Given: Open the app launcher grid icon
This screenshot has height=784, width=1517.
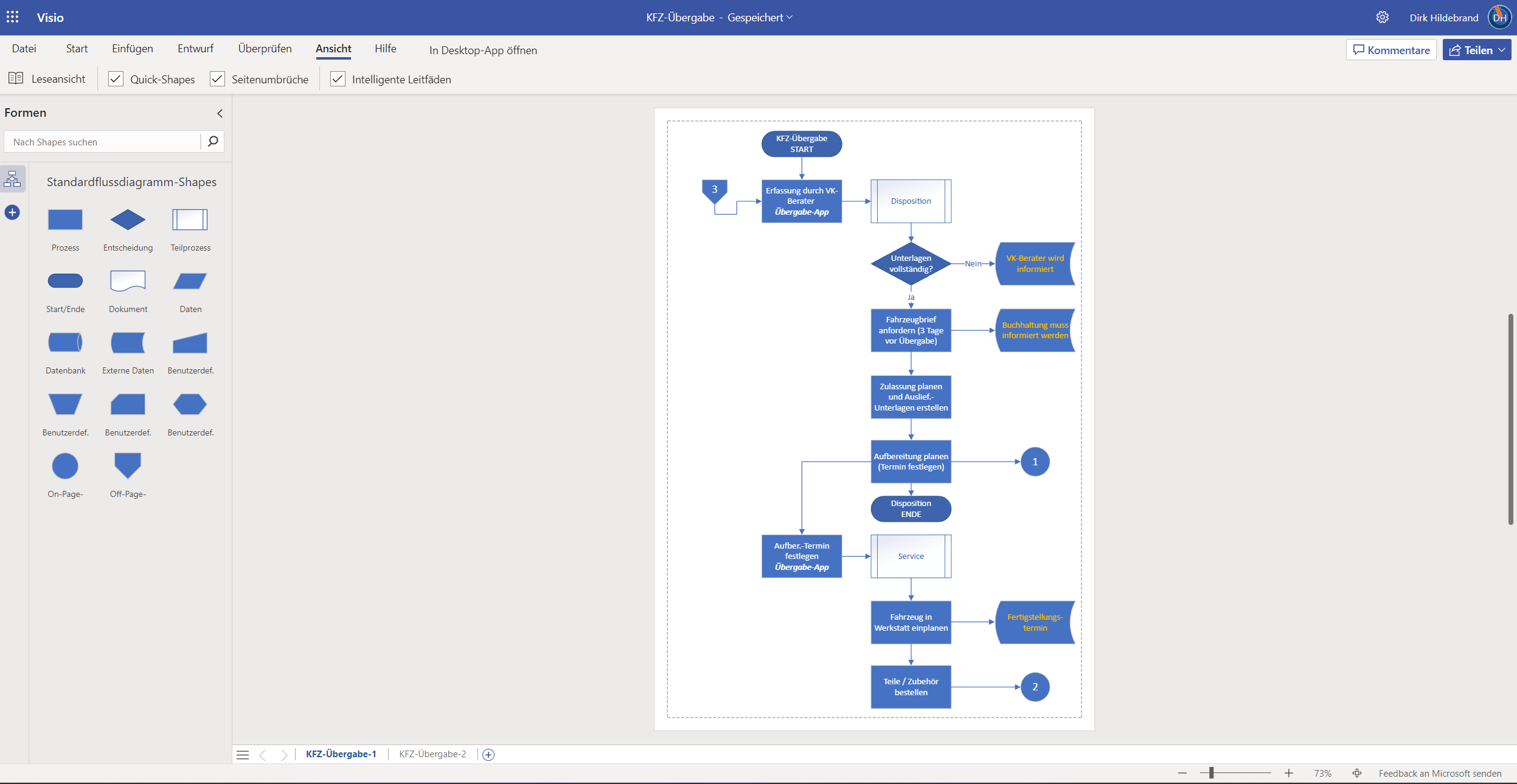Looking at the screenshot, I should click(13, 17).
